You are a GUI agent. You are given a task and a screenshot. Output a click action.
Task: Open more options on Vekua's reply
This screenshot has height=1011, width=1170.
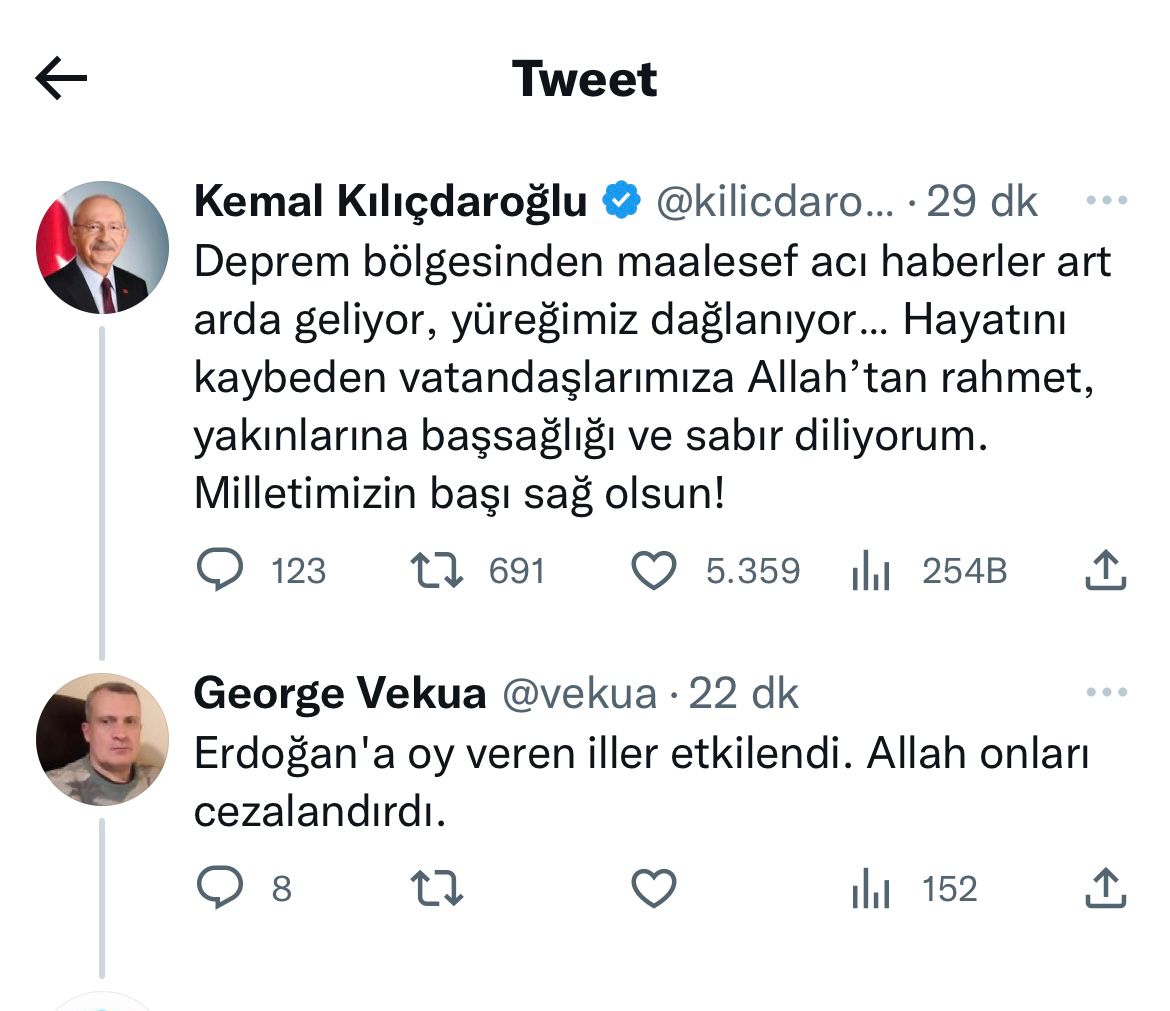1106,692
